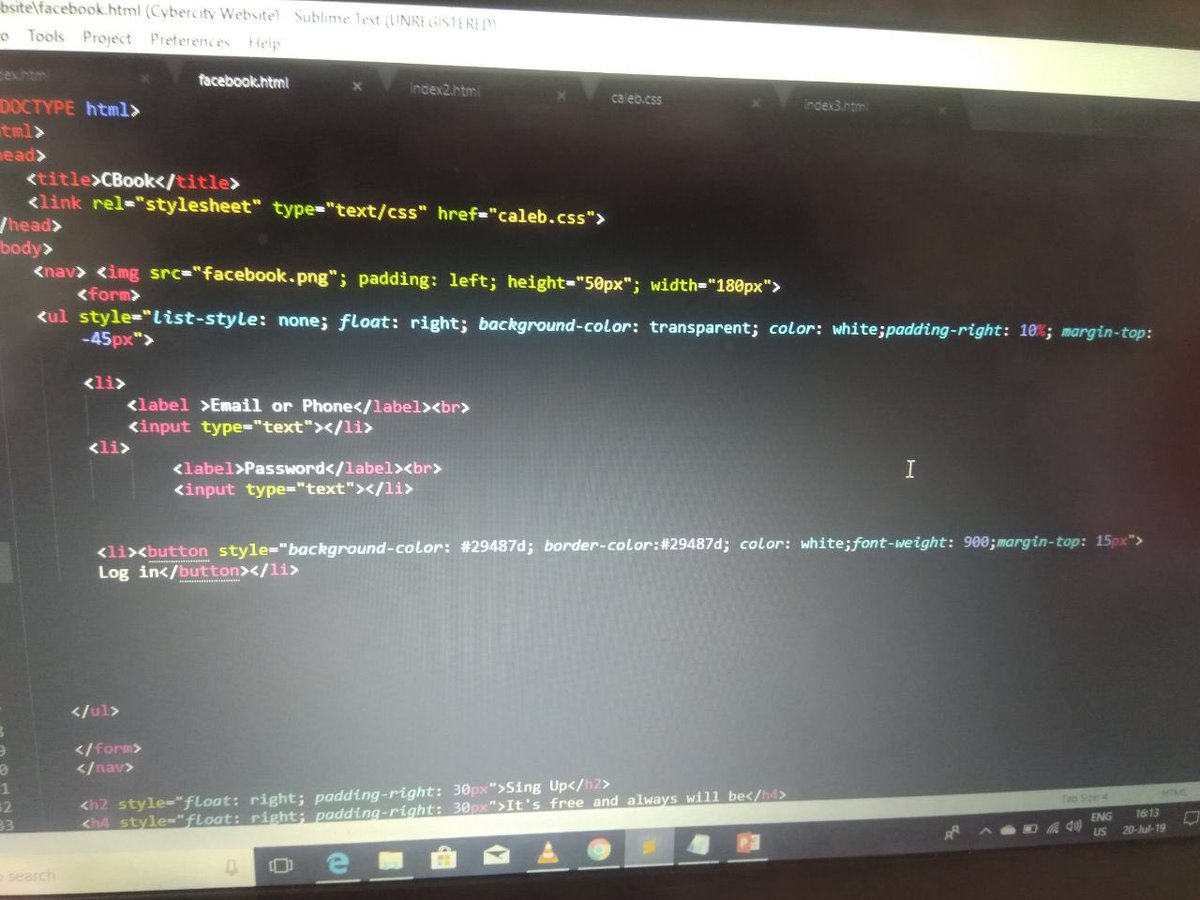Open the People icon in the tray

[x=953, y=832]
